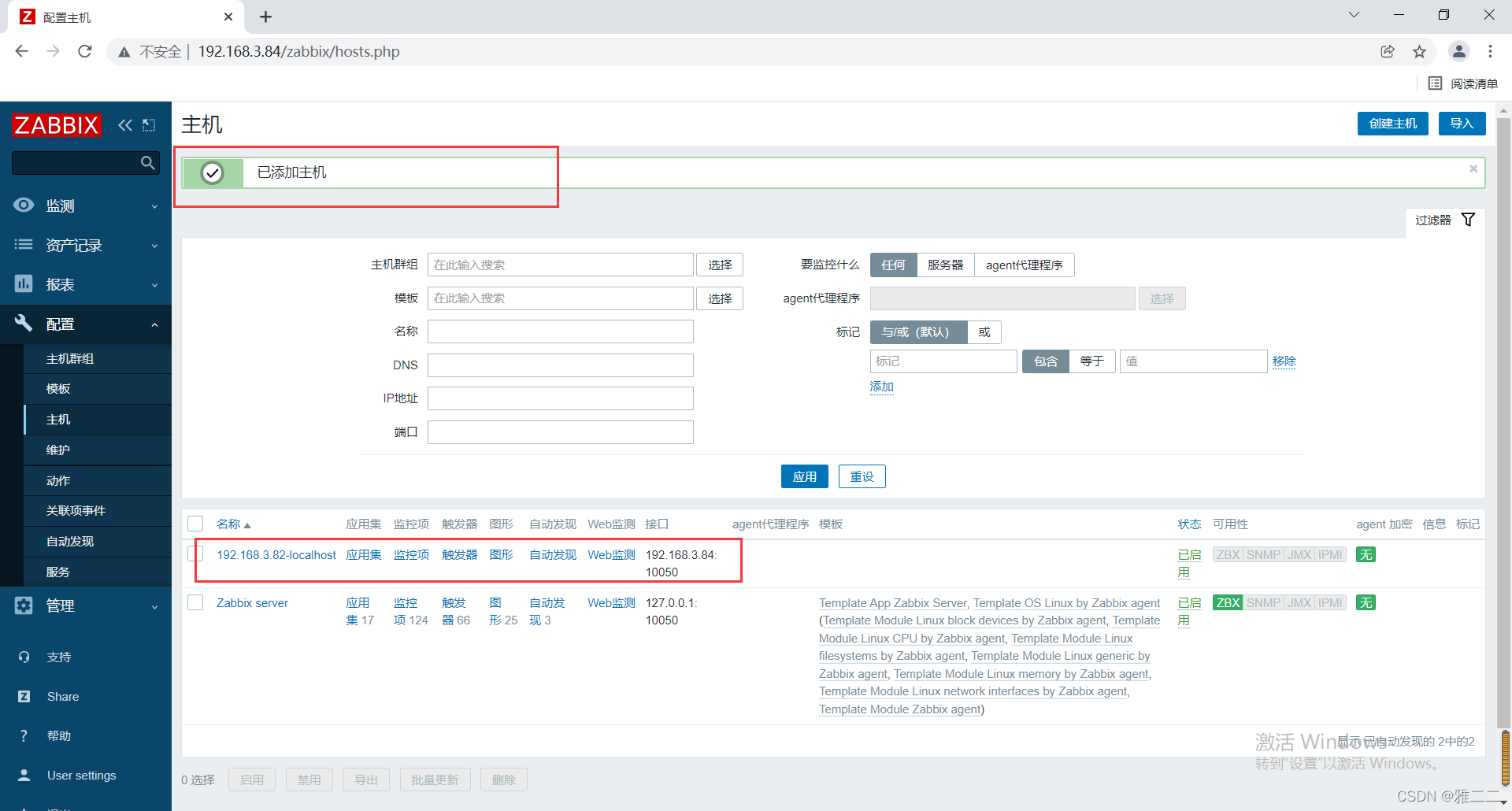Image resolution: width=1512 pixels, height=811 pixels.
Task: Click the sidebar hide toggle icon
Action: pyautogui.click(x=149, y=124)
